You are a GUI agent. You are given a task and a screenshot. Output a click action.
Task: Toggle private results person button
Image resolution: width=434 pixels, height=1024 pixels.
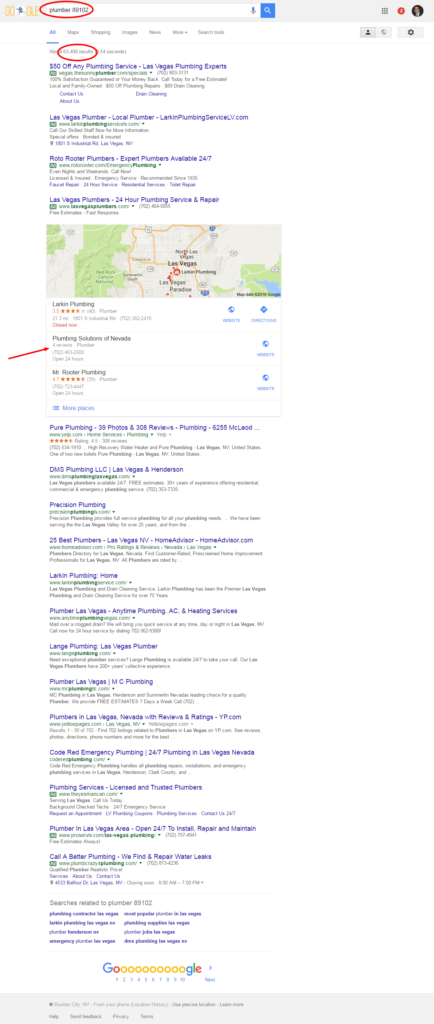[x=368, y=32]
